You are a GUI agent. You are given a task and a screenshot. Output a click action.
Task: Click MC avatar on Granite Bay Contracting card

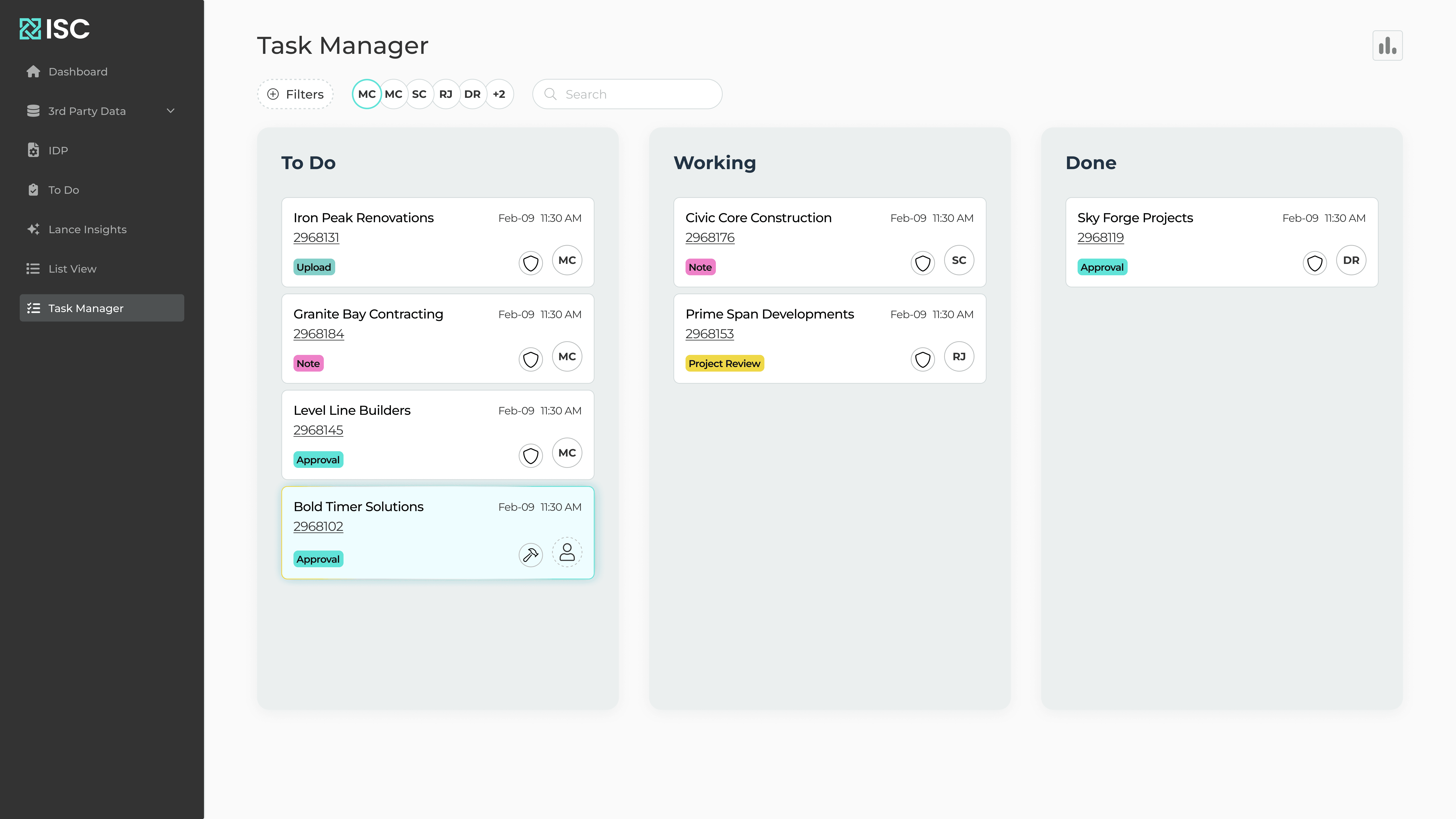(567, 357)
